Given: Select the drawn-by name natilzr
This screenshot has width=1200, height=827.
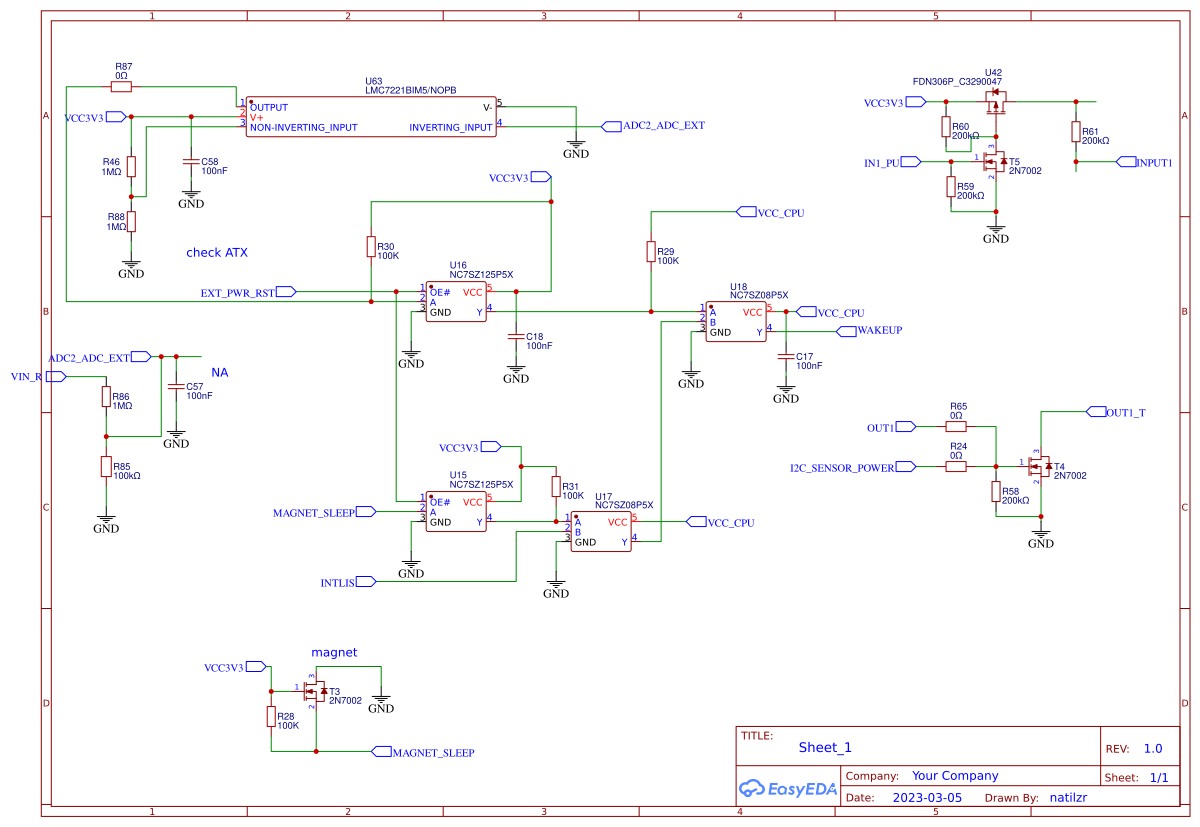Looking at the screenshot, I should (1069, 797).
